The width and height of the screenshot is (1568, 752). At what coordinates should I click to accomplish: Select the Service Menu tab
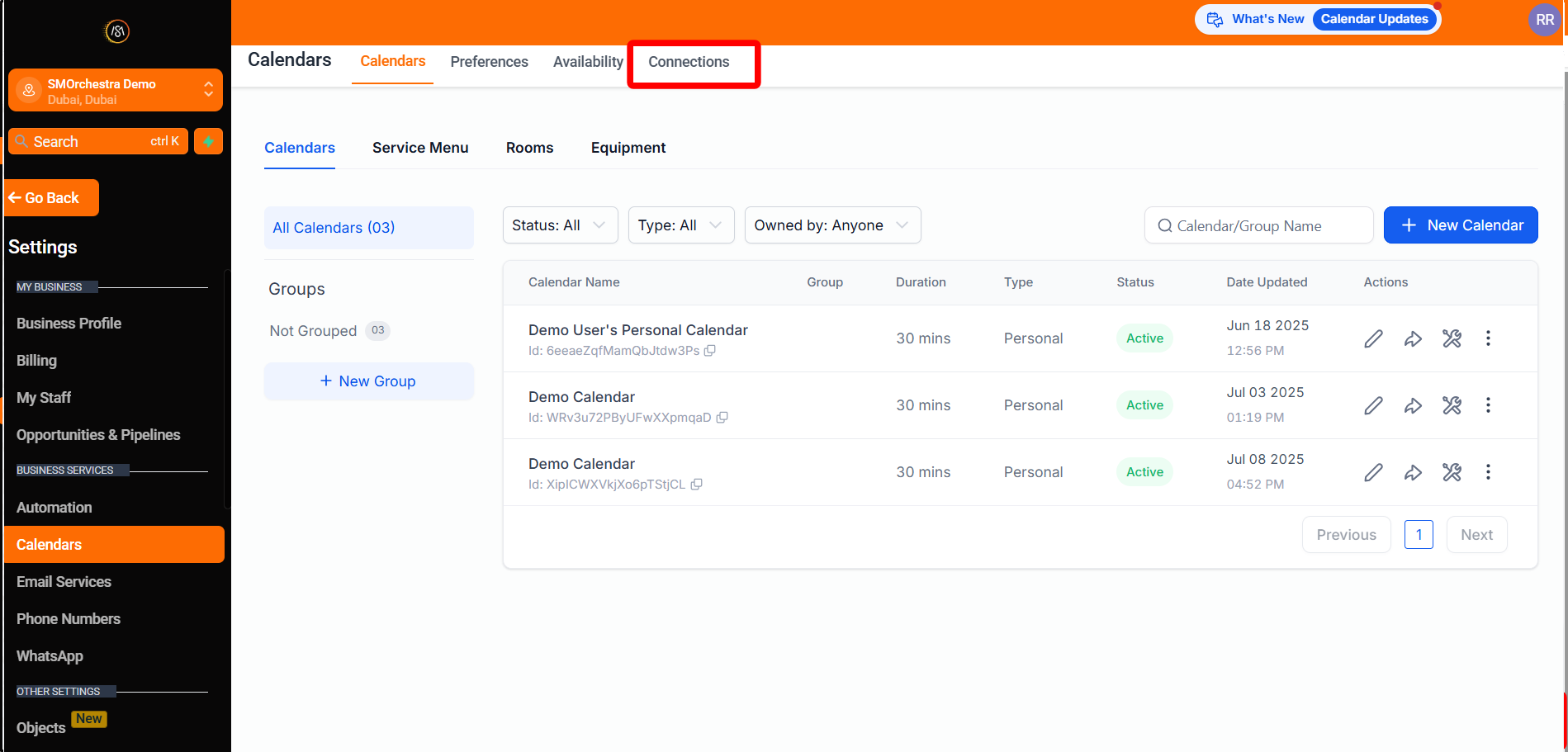(420, 148)
